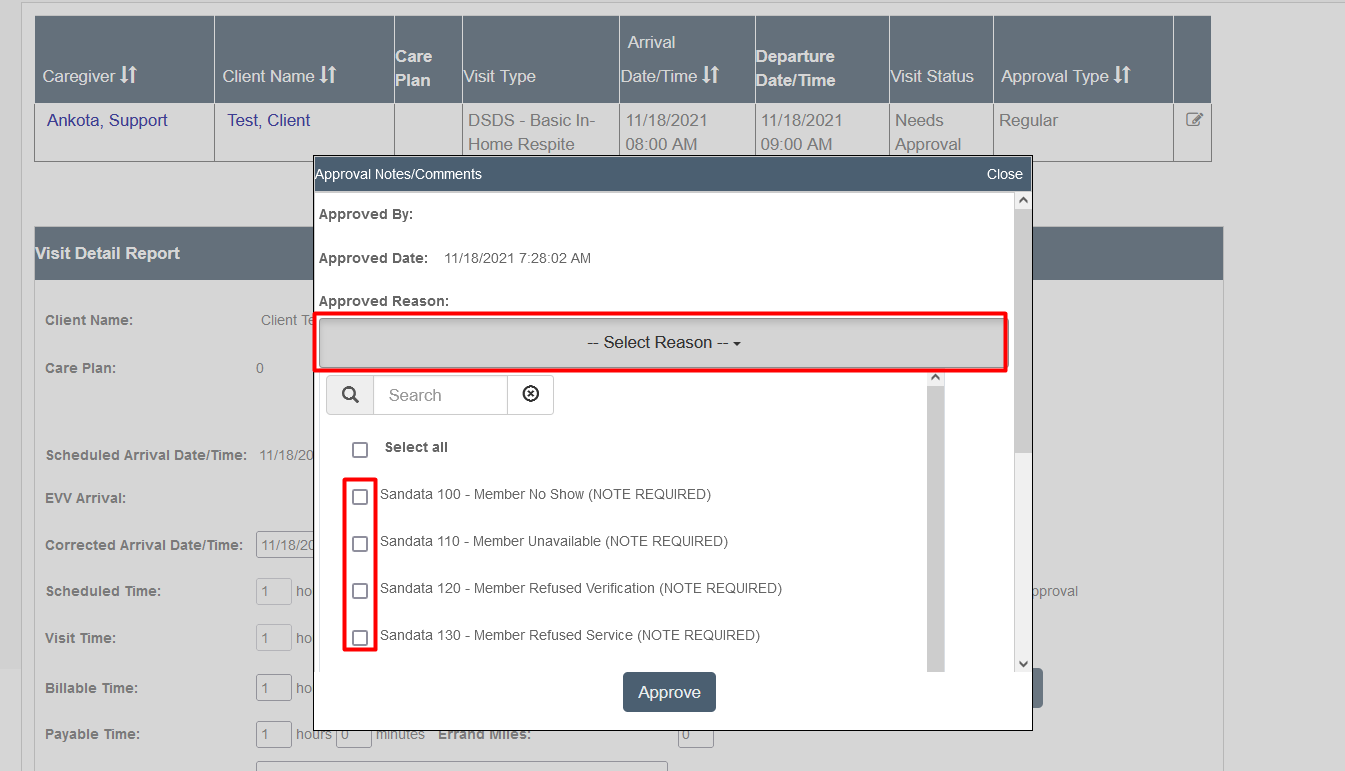Open the Test, Client record link
The image size is (1345, 771).
[x=267, y=119]
